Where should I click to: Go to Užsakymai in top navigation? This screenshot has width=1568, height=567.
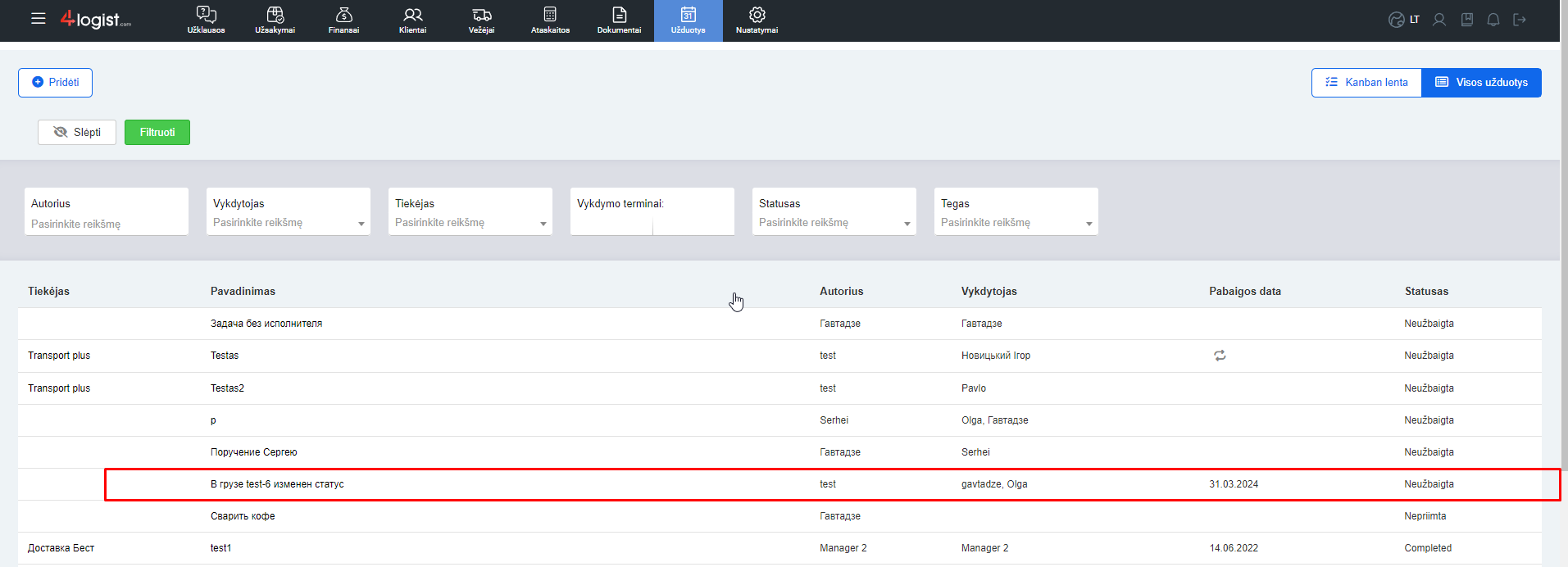275,20
